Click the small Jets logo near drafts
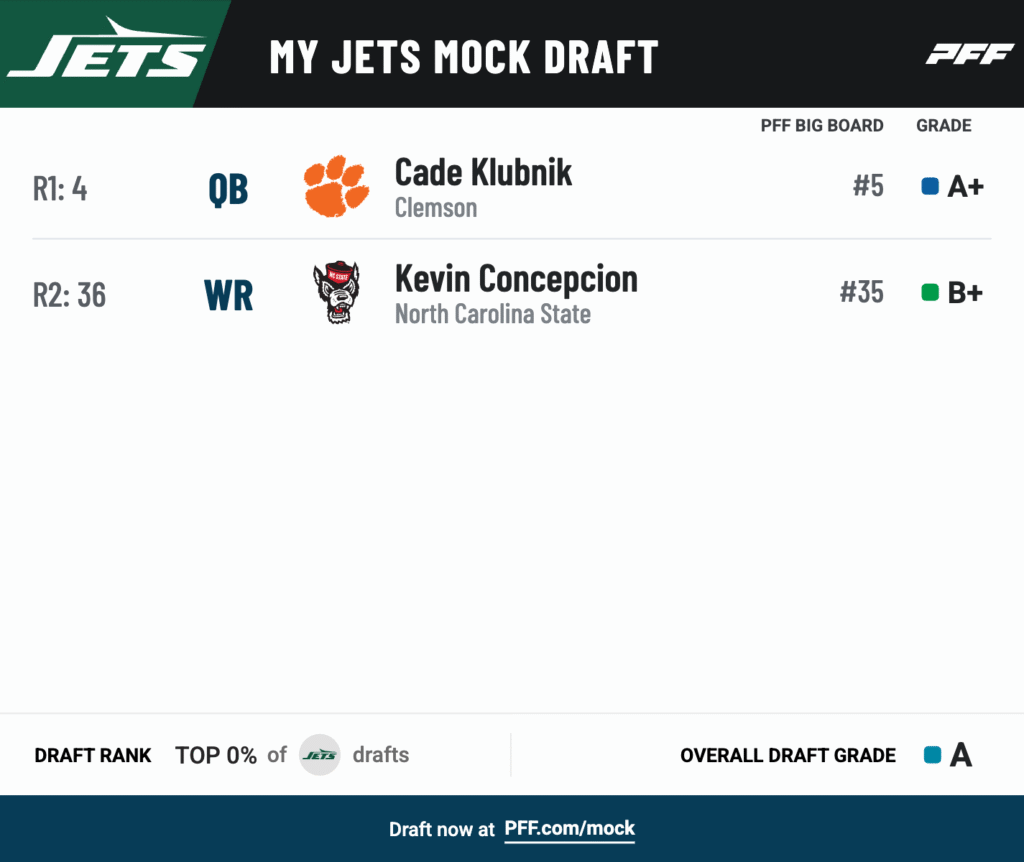 tap(319, 755)
